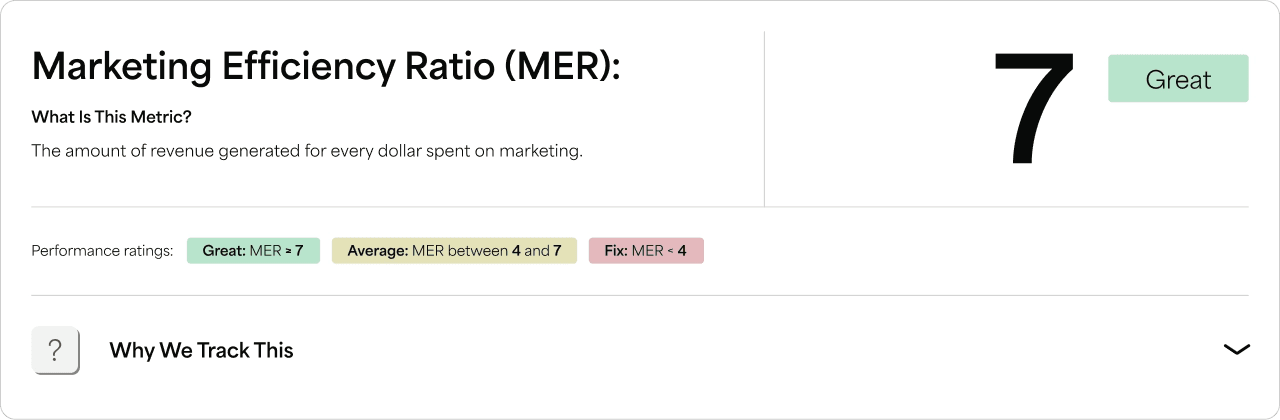Click the bold "Great:" word in the ratings row
The height and width of the screenshot is (420, 1280).
(x=224, y=251)
